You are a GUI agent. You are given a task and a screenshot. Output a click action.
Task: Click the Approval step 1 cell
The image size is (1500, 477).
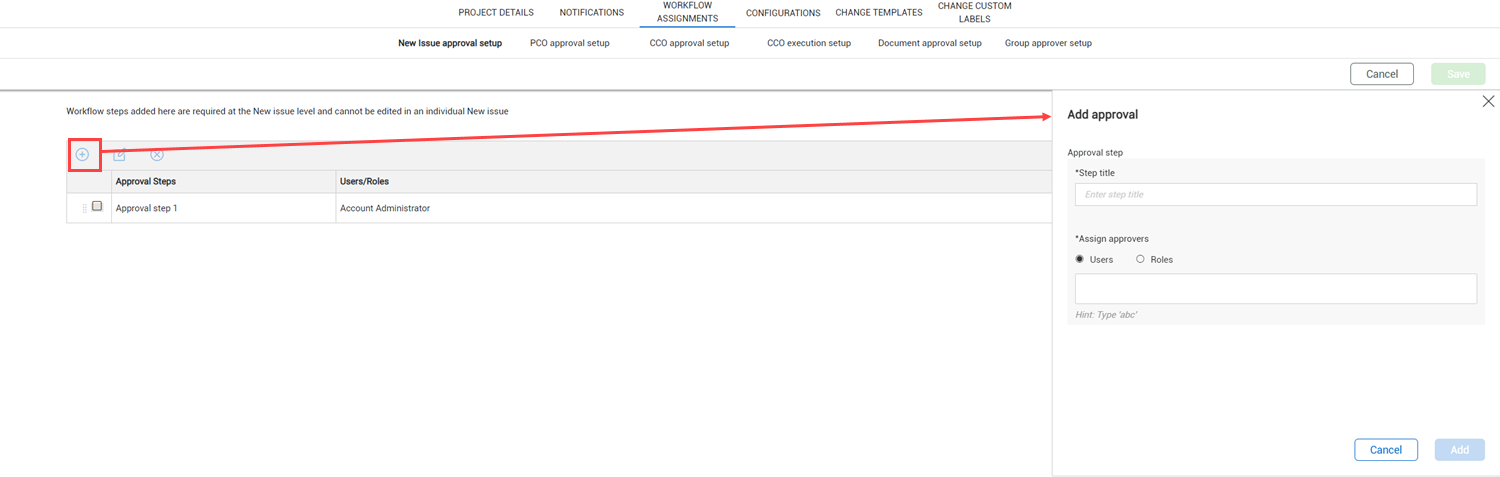point(224,208)
